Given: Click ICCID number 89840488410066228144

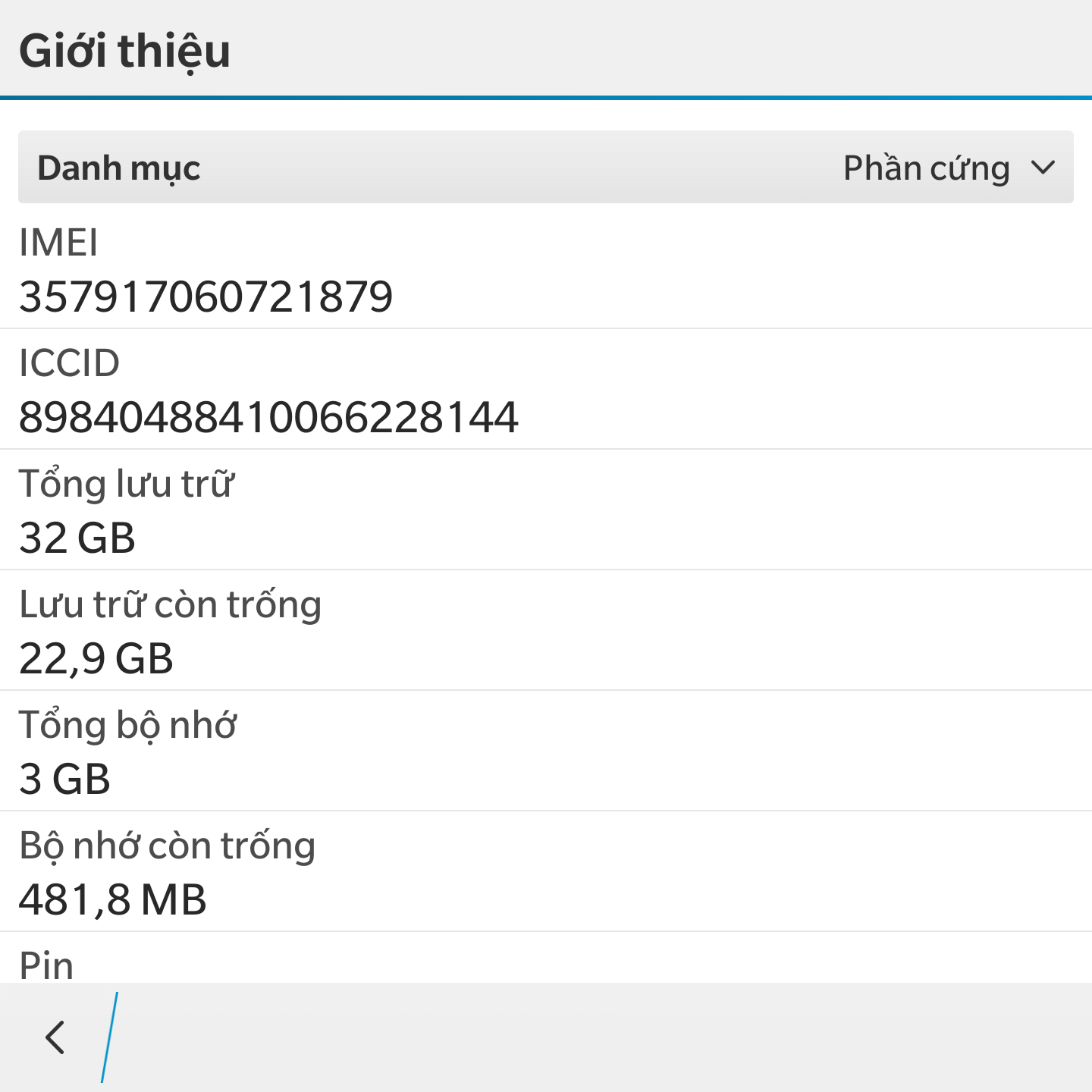Looking at the screenshot, I should click(268, 417).
